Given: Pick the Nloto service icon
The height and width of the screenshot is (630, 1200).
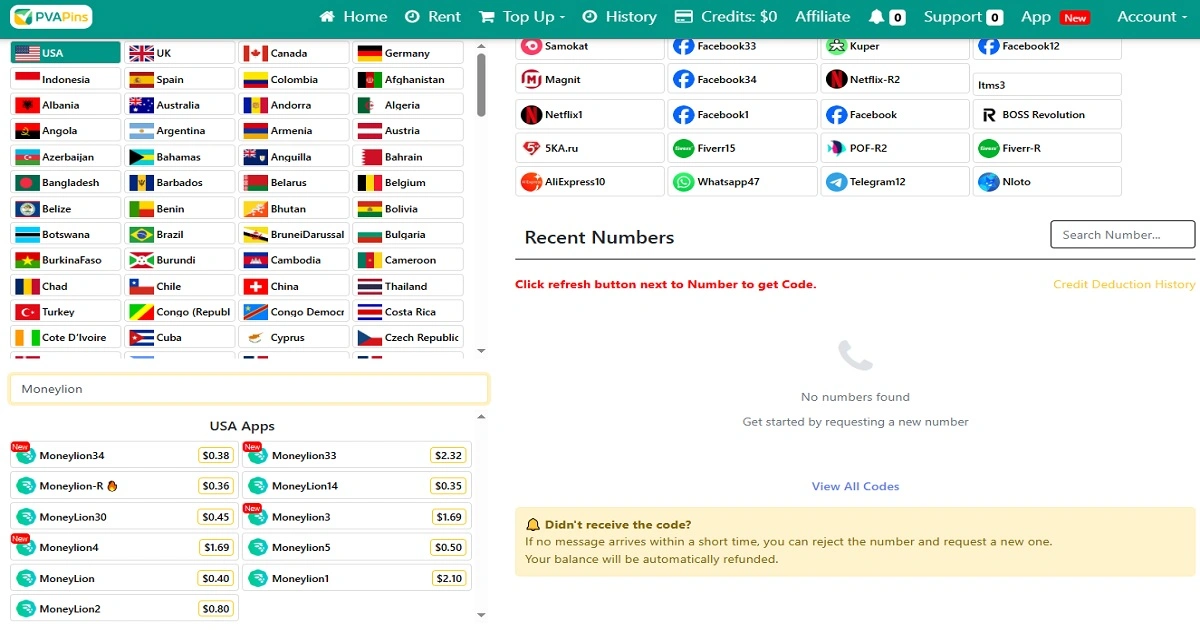Looking at the screenshot, I should [x=988, y=182].
